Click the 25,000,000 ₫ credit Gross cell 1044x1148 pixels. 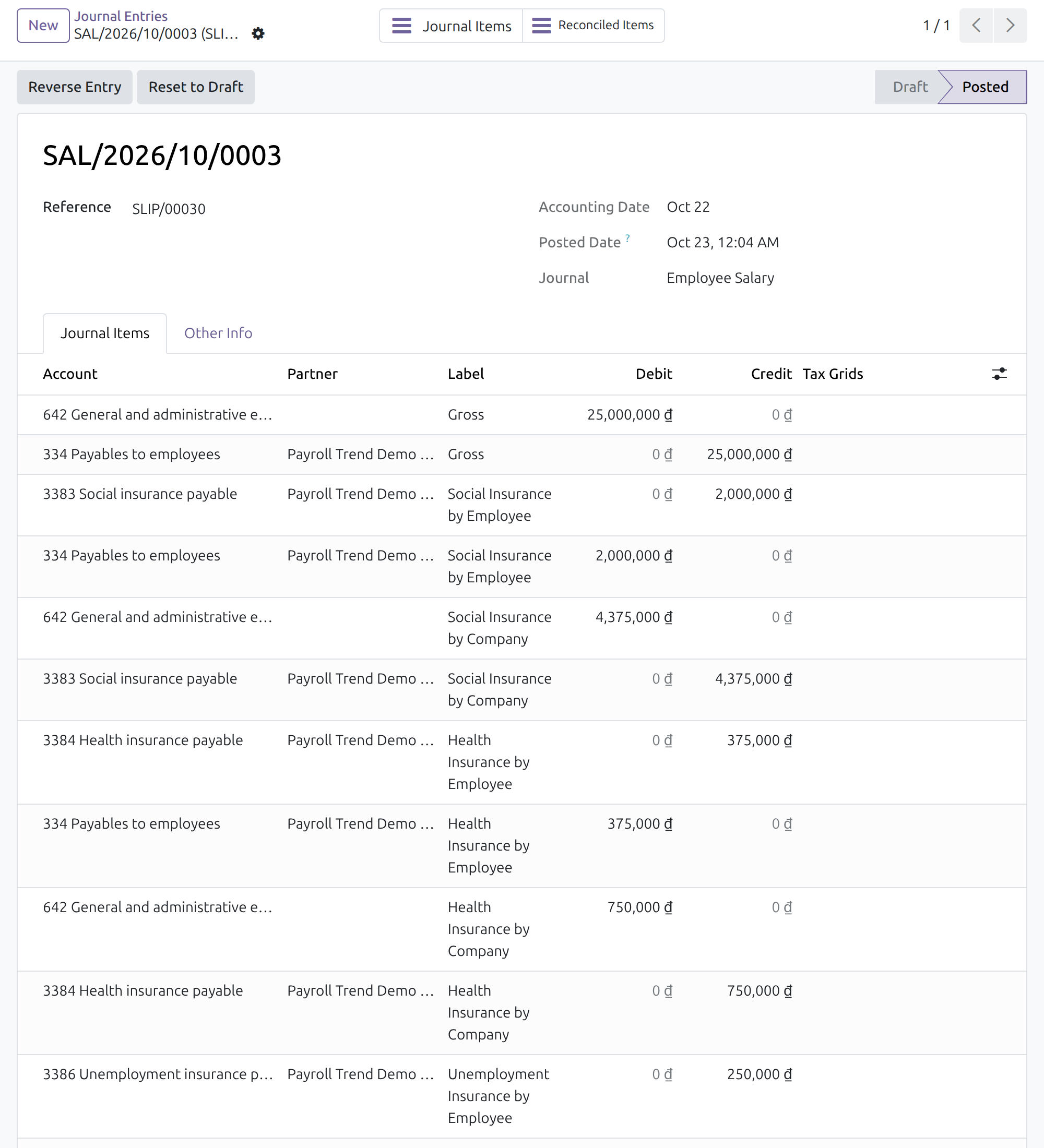coord(749,455)
